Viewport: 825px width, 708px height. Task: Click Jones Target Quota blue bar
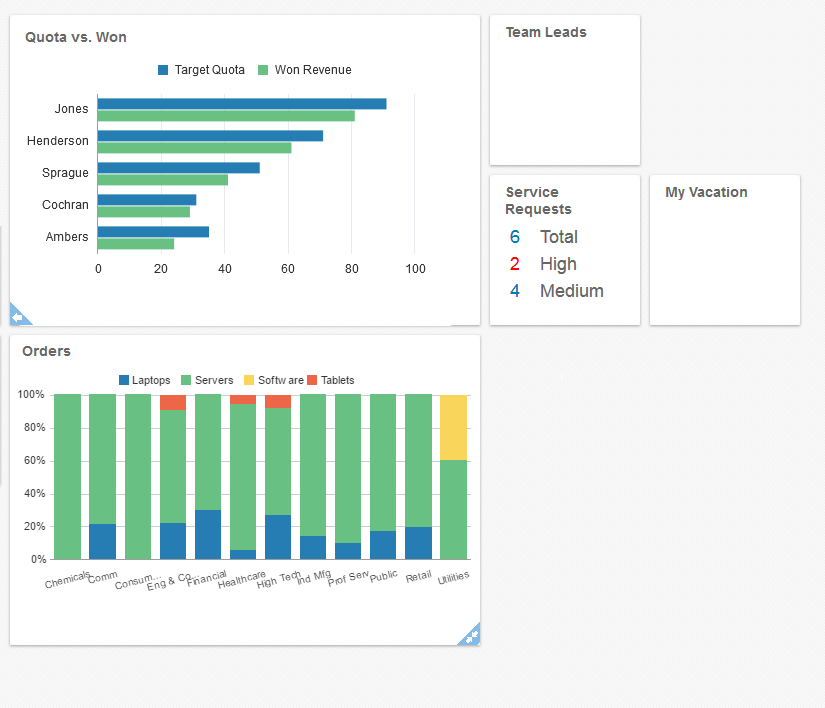point(242,104)
